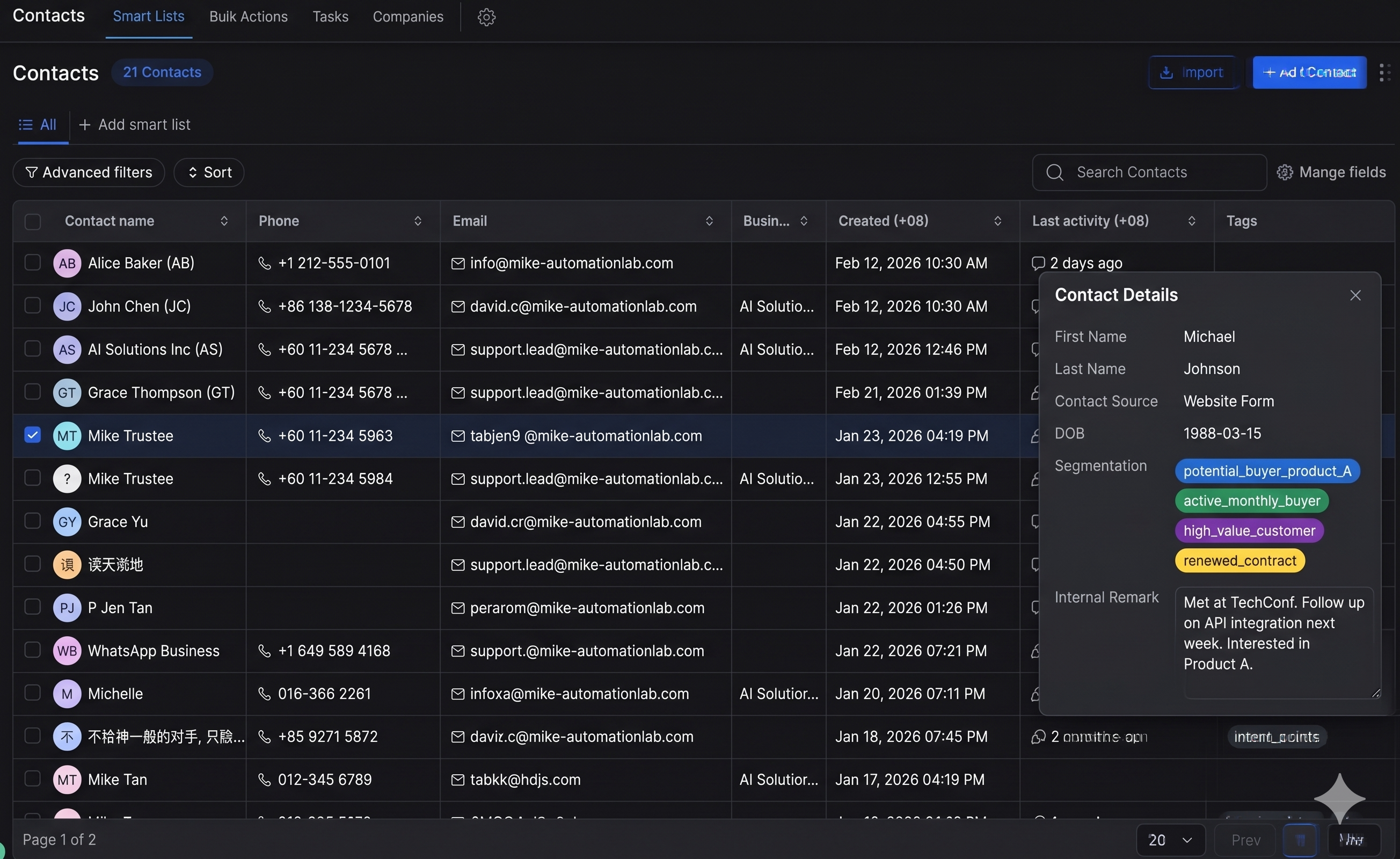Click the JC avatar for John Chen

point(67,306)
